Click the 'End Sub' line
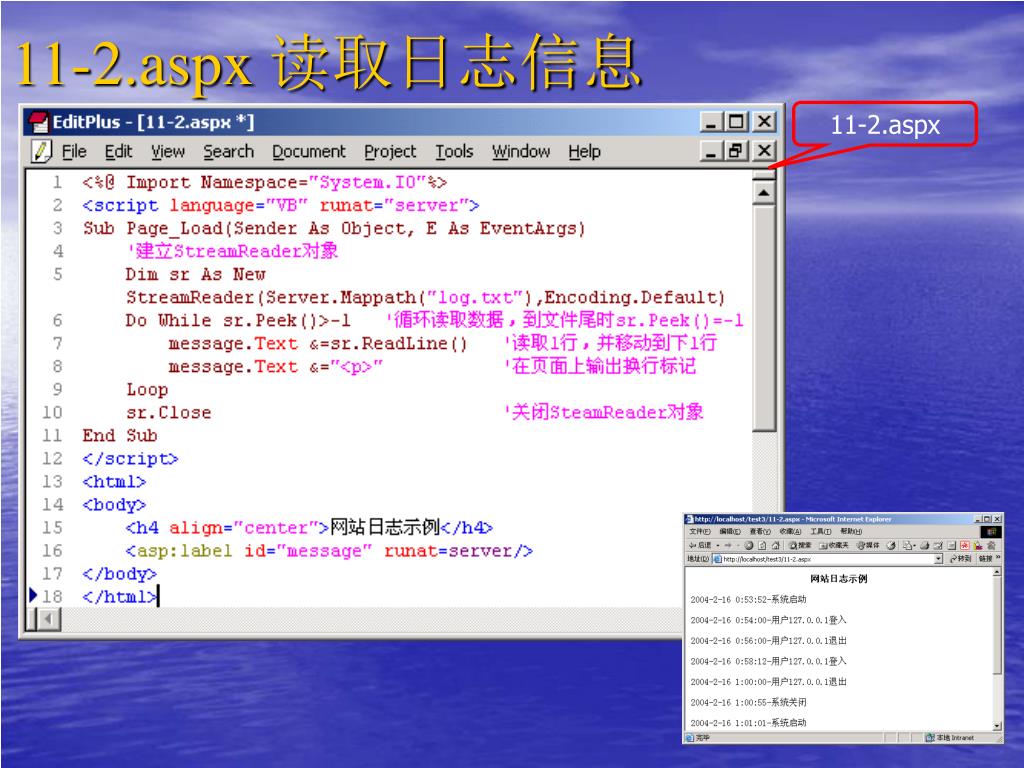The height and width of the screenshot is (768, 1024). pos(120,436)
